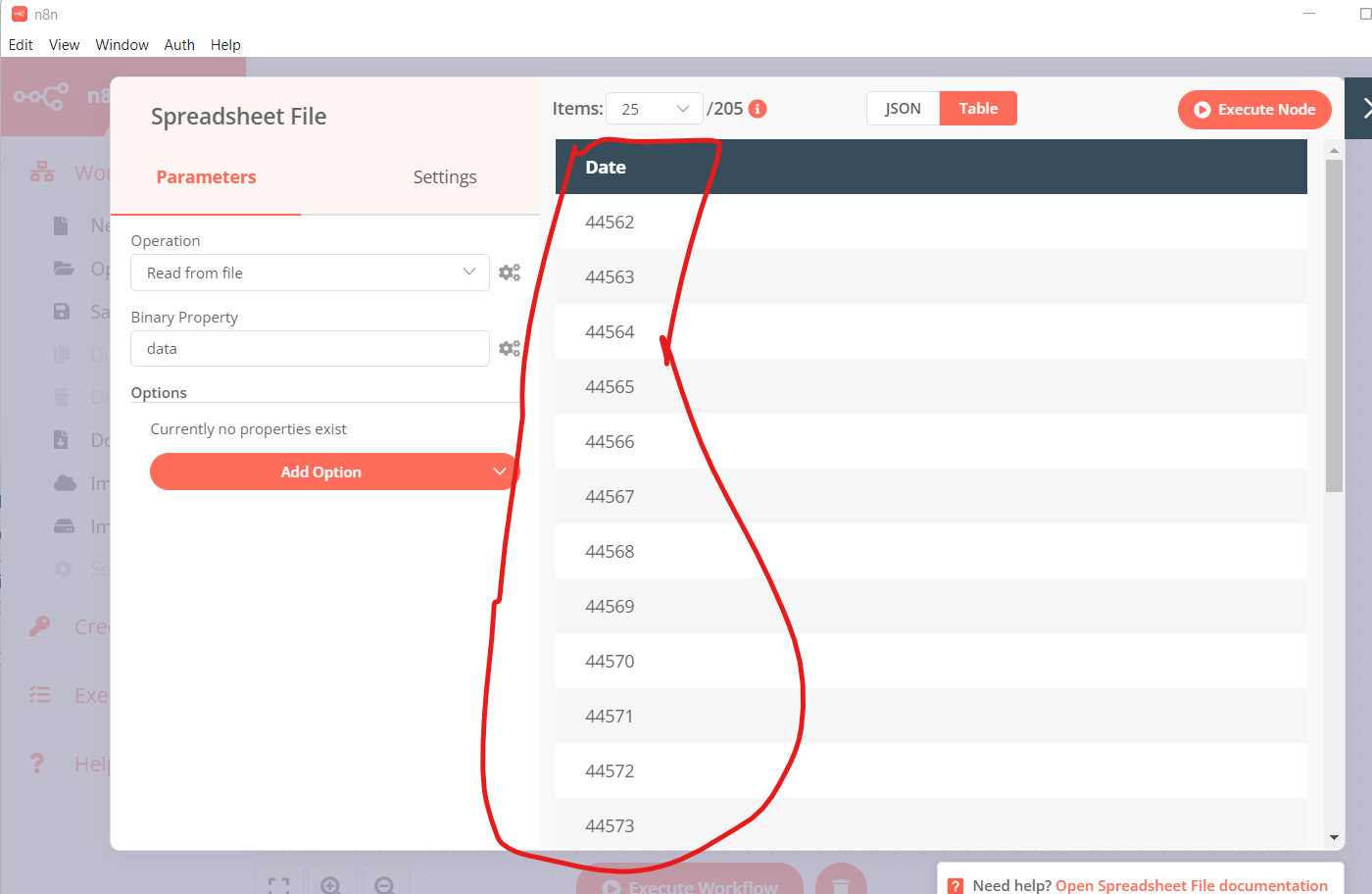Open Workflows section icon in sidebar

pyautogui.click(x=42, y=173)
